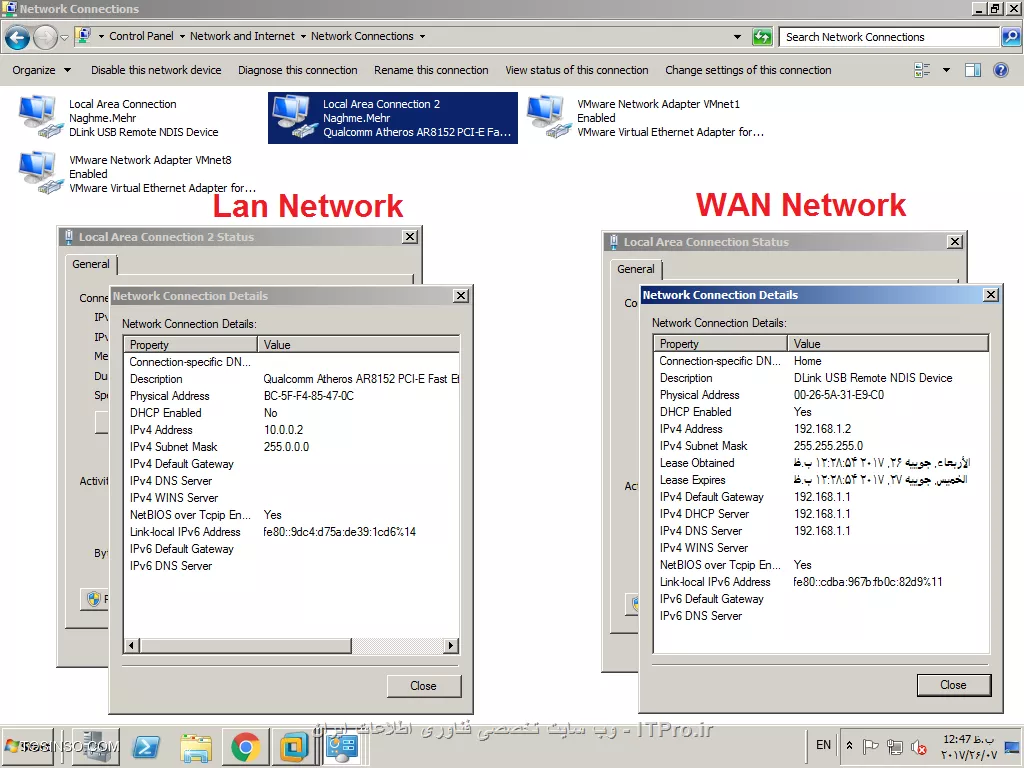Click left scroll arrow in LAN details list
The height and width of the screenshot is (768, 1024).
(x=131, y=646)
